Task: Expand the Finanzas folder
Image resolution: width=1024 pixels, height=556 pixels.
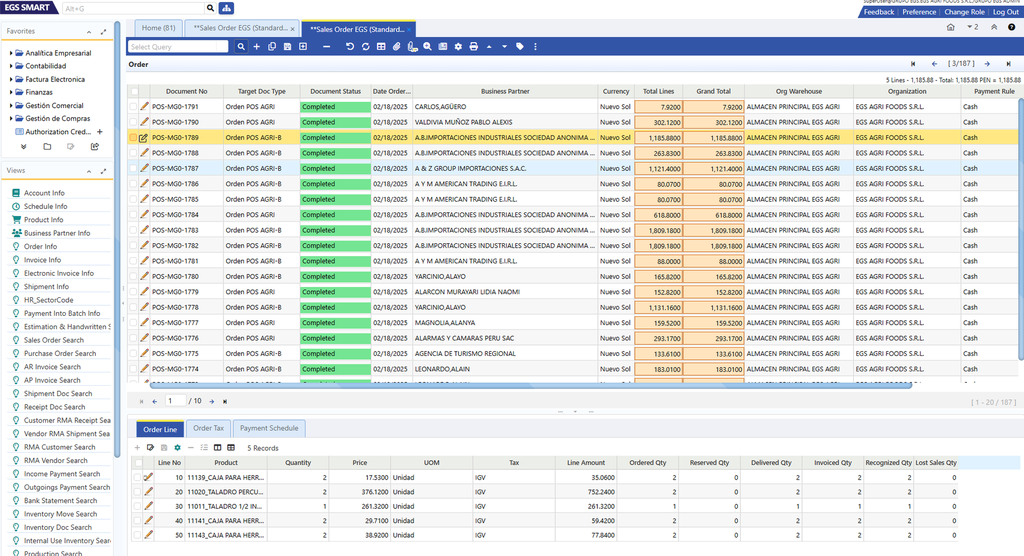Action: click(x=10, y=92)
